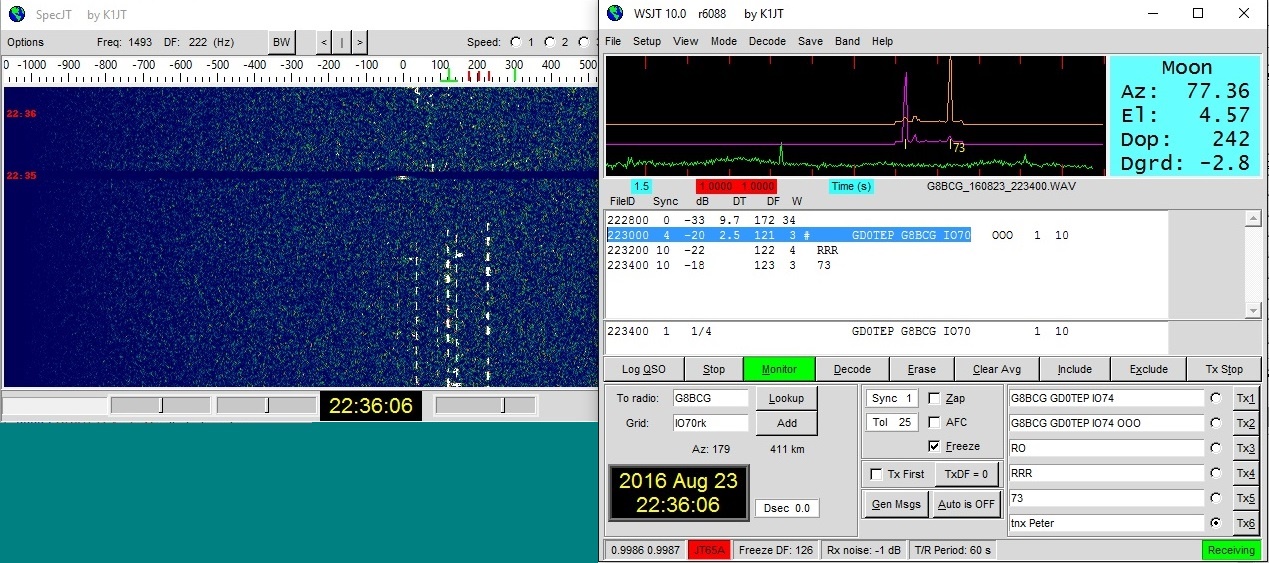Click the Tx1 message button

click(1244, 398)
